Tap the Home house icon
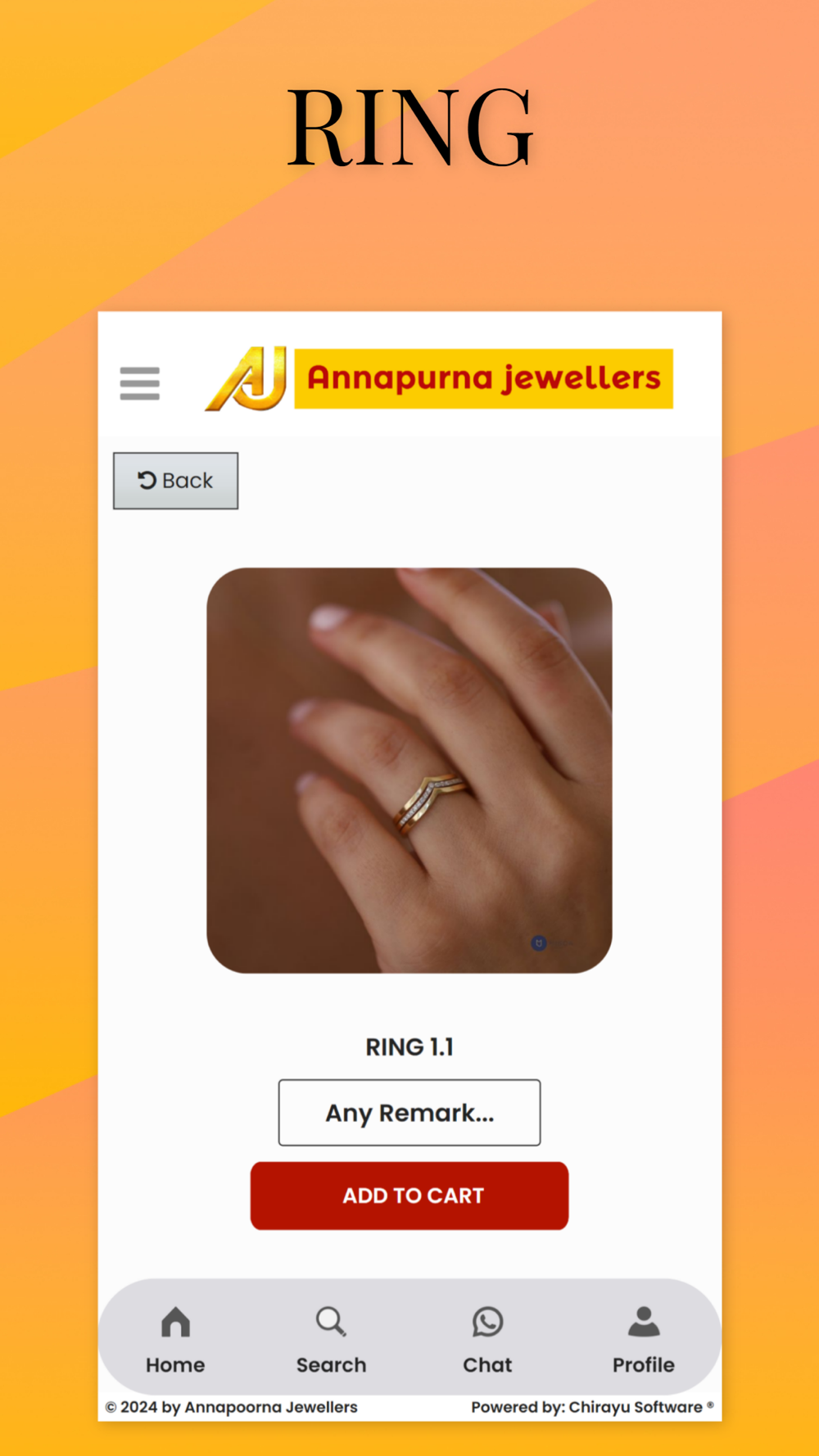Screen dimensions: 819x1456 coord(175,1321)
